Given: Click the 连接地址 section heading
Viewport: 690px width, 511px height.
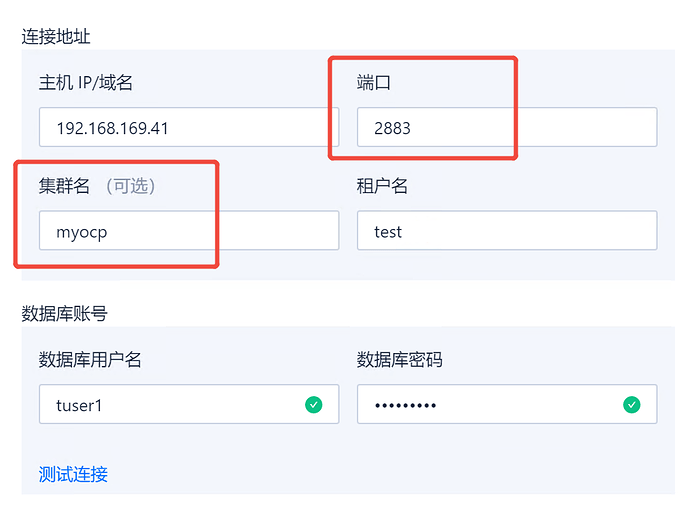Looking at the screenshot, I should click(56, 37).
